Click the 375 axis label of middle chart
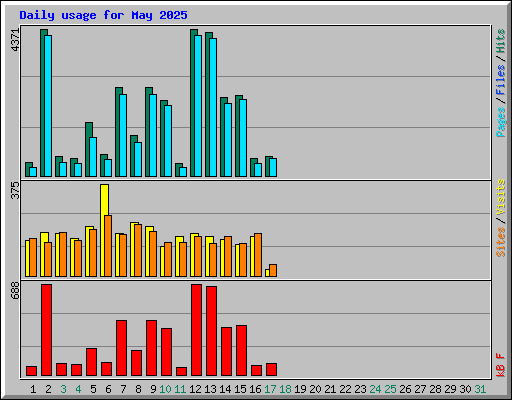 (15, 190)
